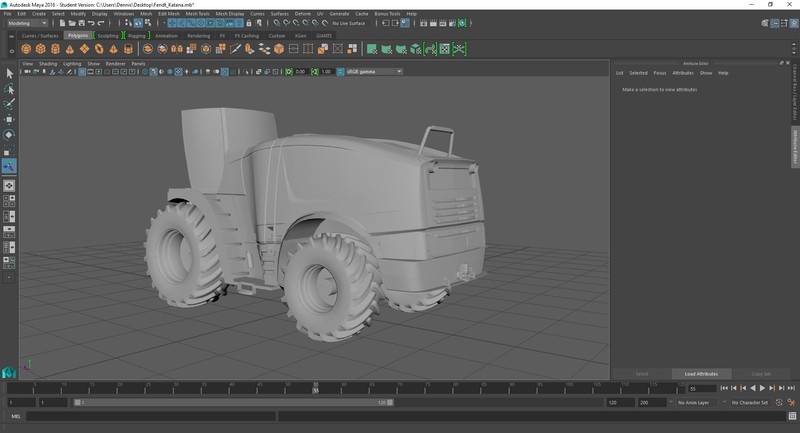Play the animation forwards
The height and width of the screenshot is (433, 800).
click(x=762, y=388)
